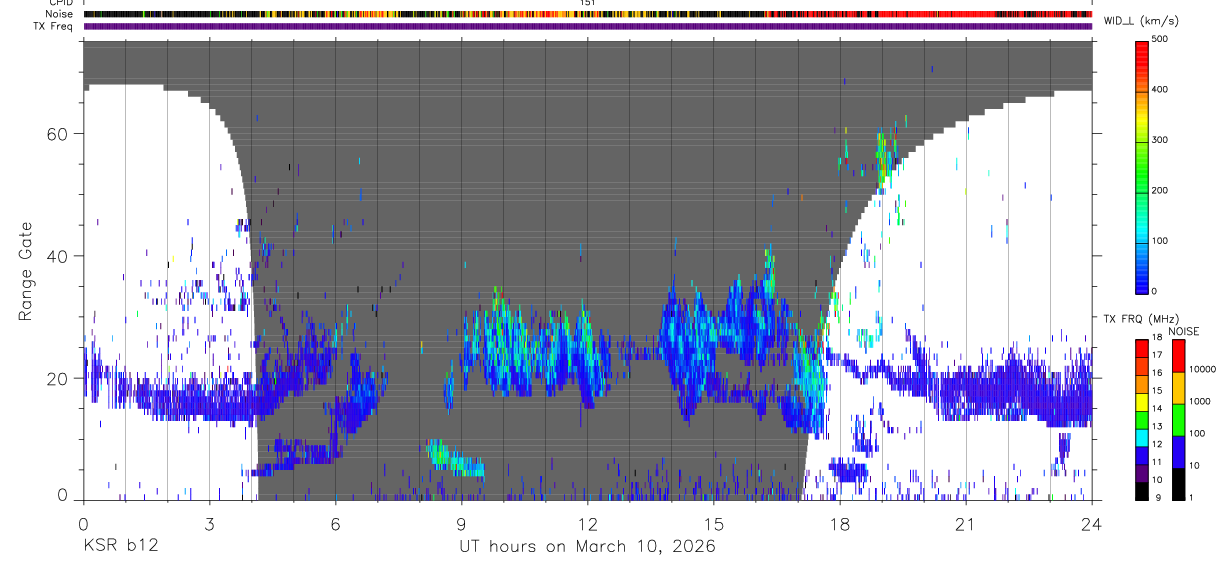Select the green swatch in the NOISE legend
The height and width of the screenshot is (567, 1228).
point(1178,420)
